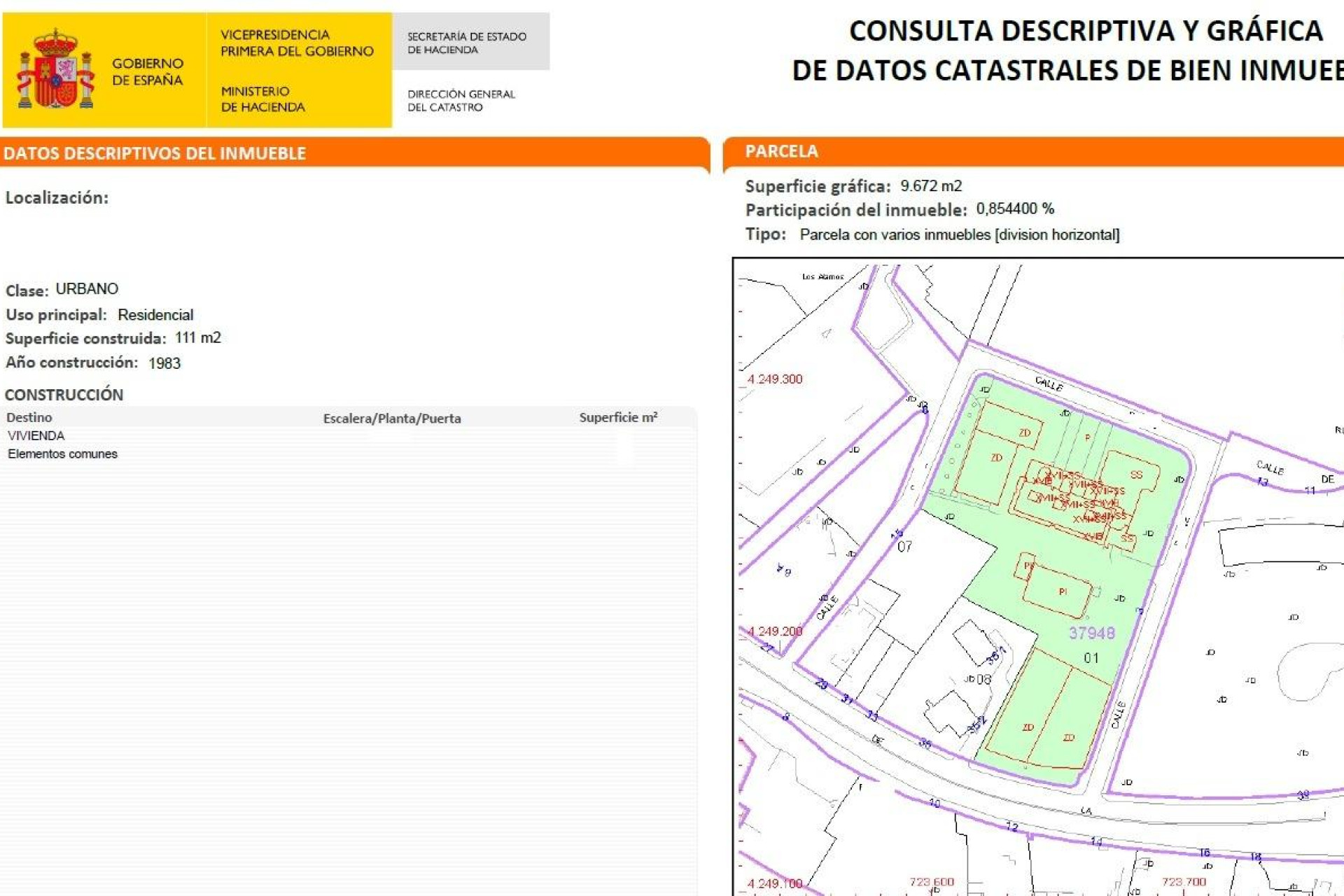Click the coordinate label 4.249.300
This screenshot has height=896, width=1344.
(777, 379)
